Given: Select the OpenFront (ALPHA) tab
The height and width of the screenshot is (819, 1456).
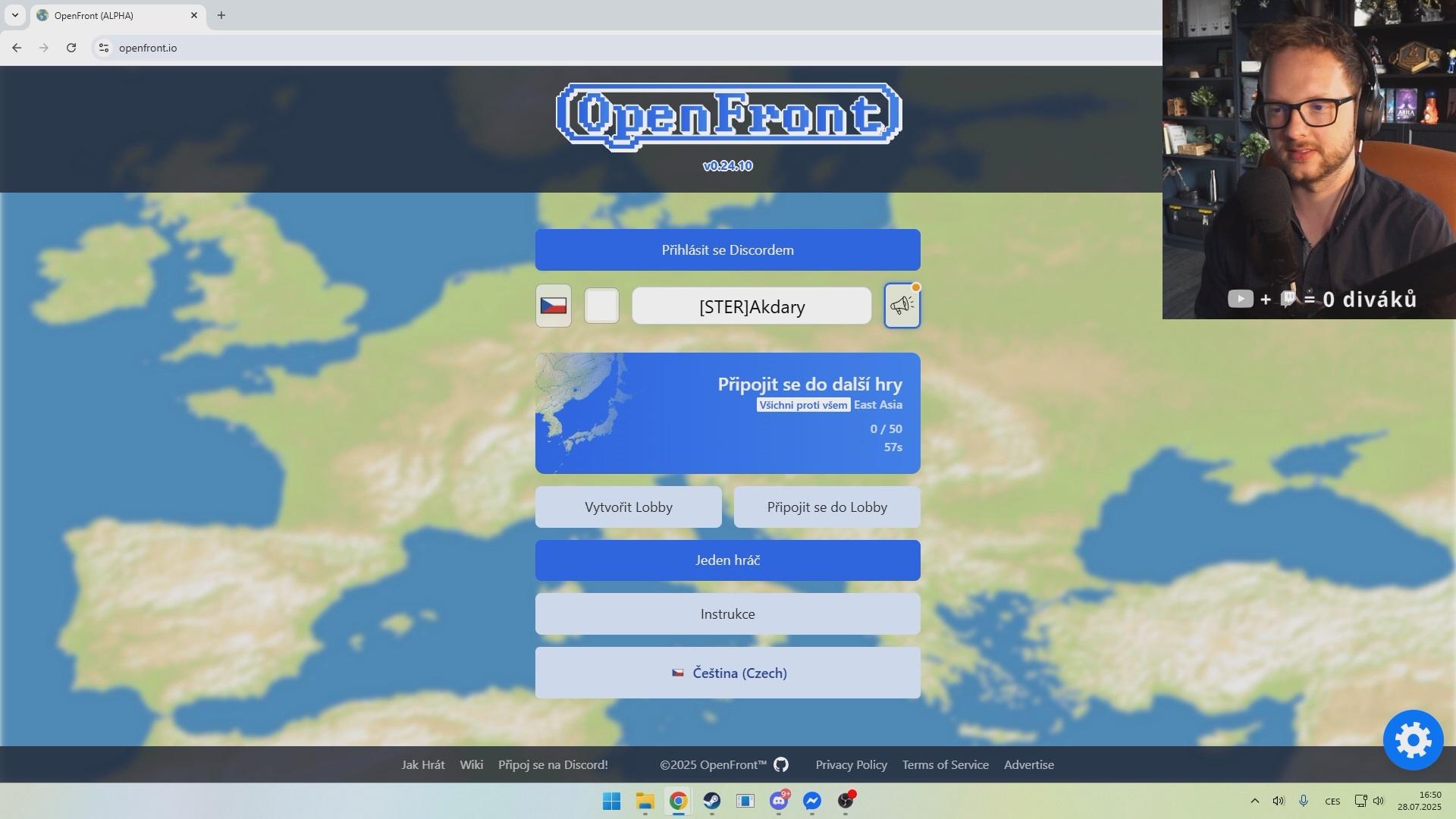Looking at the screenshot, I should pos(118,15).
